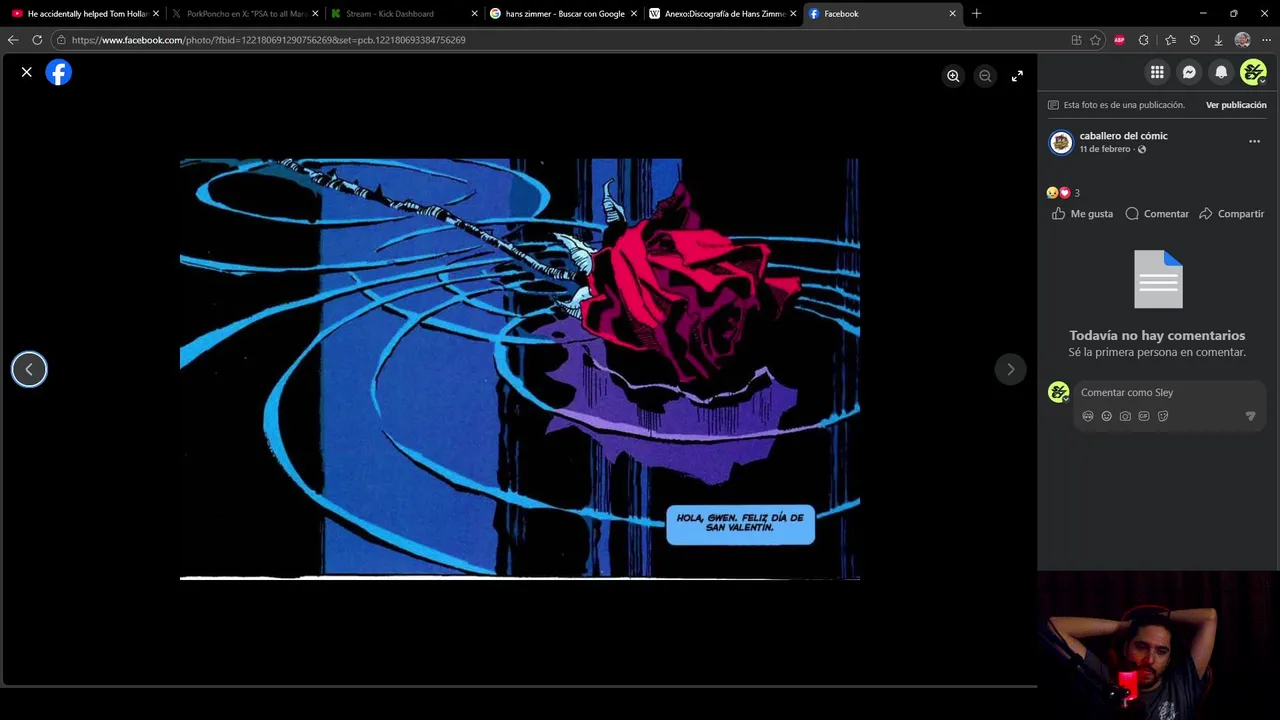This screenshot has height=720, width=1280.
Task: Switch to hans zimmer Google search tab
Action: coord(561,14)
